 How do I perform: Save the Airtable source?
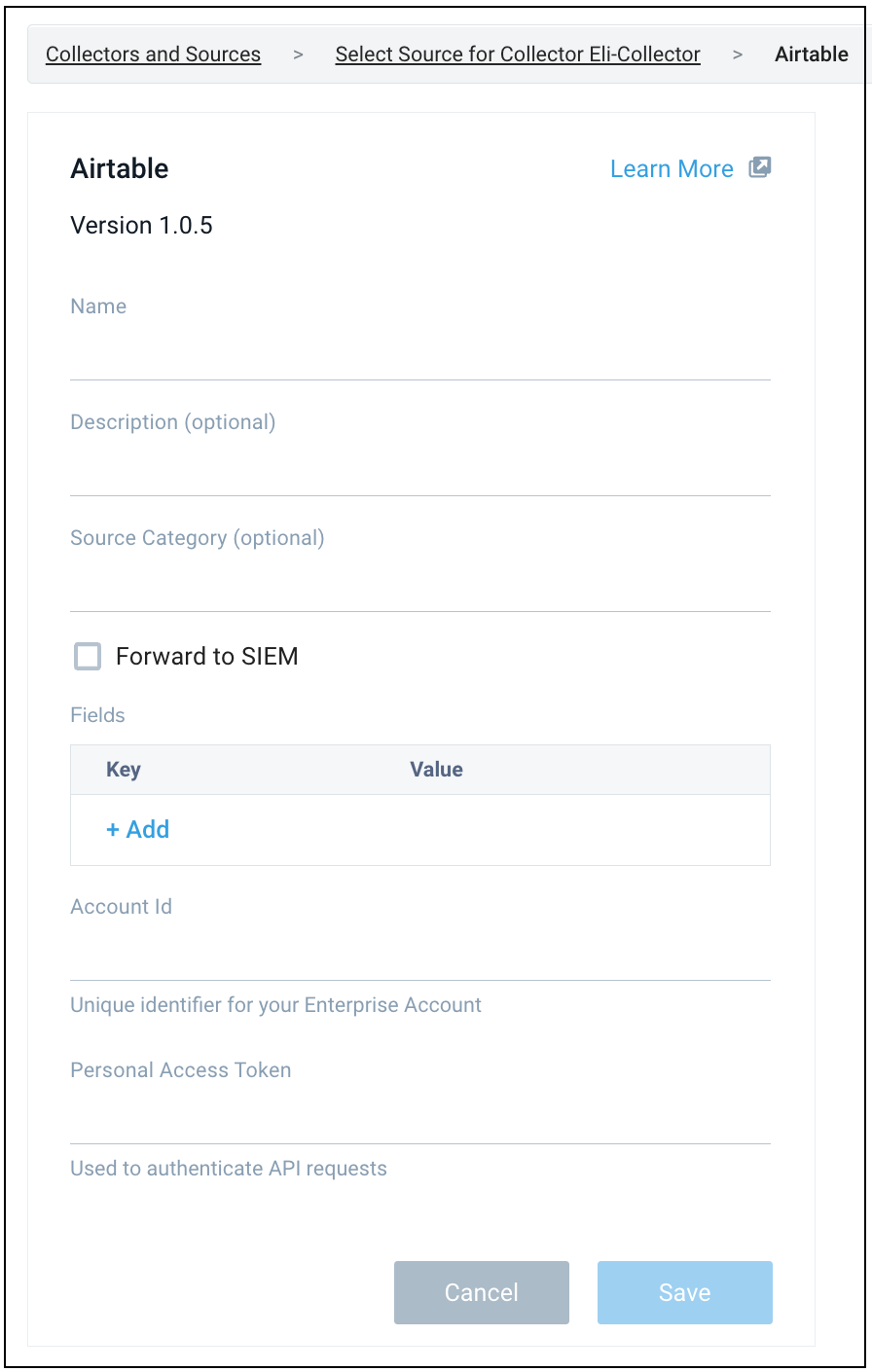click(685, 1292)
